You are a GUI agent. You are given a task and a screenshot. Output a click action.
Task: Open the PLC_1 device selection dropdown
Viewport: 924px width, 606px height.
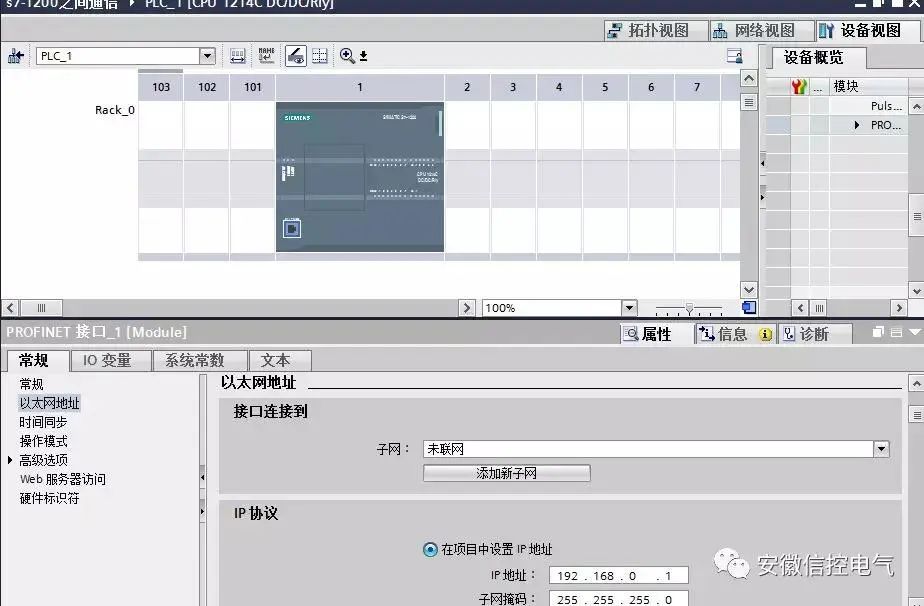pyautogui.click(x=207, y=55)
